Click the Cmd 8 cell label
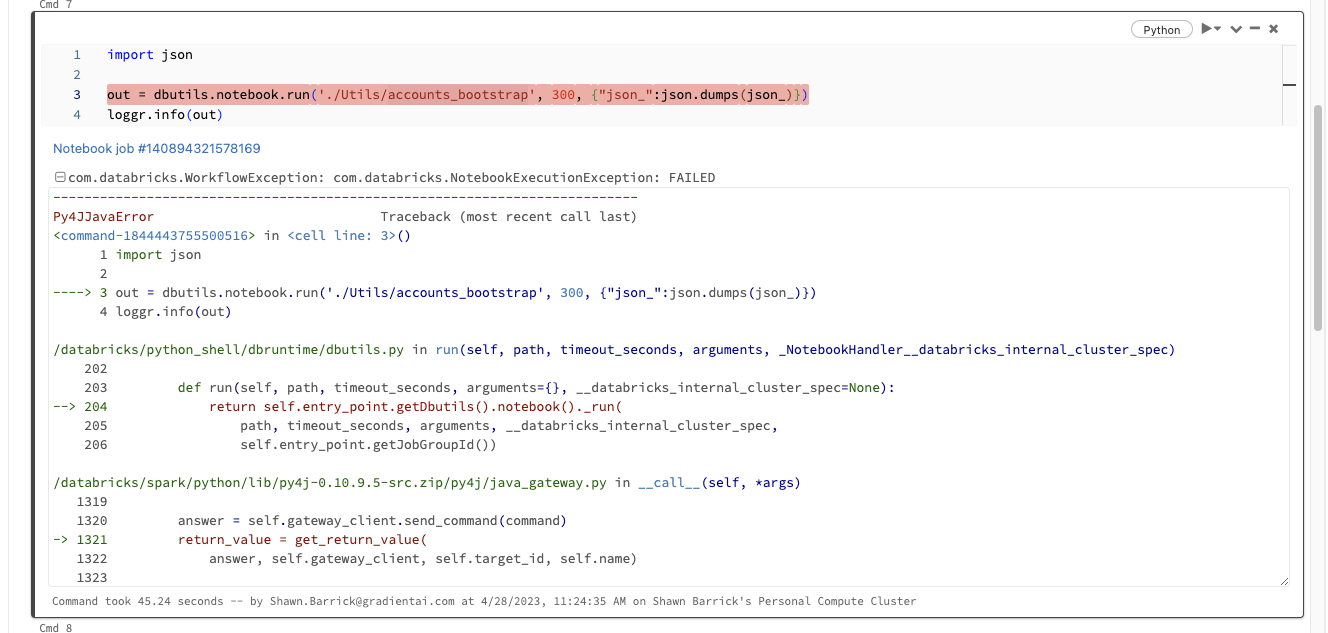The image size is (1328, 633). click(x=54, y=628)
